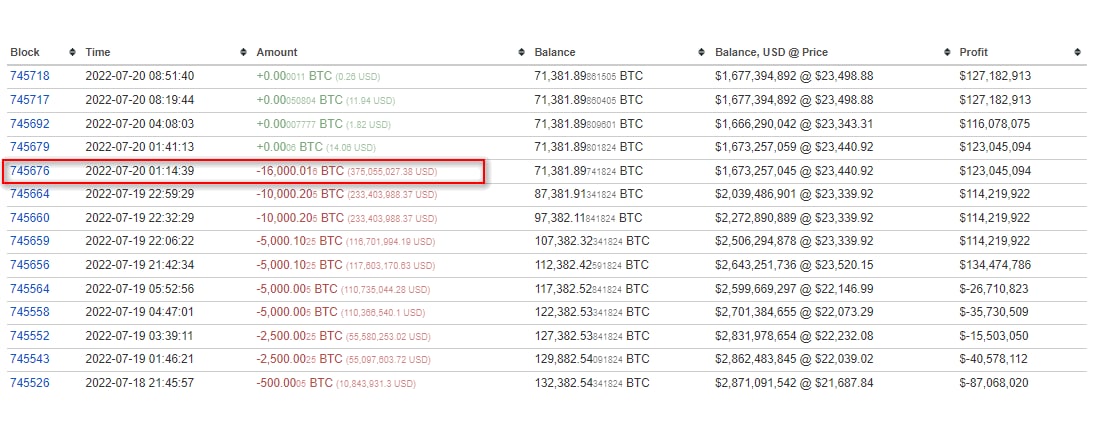Sort by Time column sort icon
The height and width of the screenshot is (426, 1101).
pos(244,52)
